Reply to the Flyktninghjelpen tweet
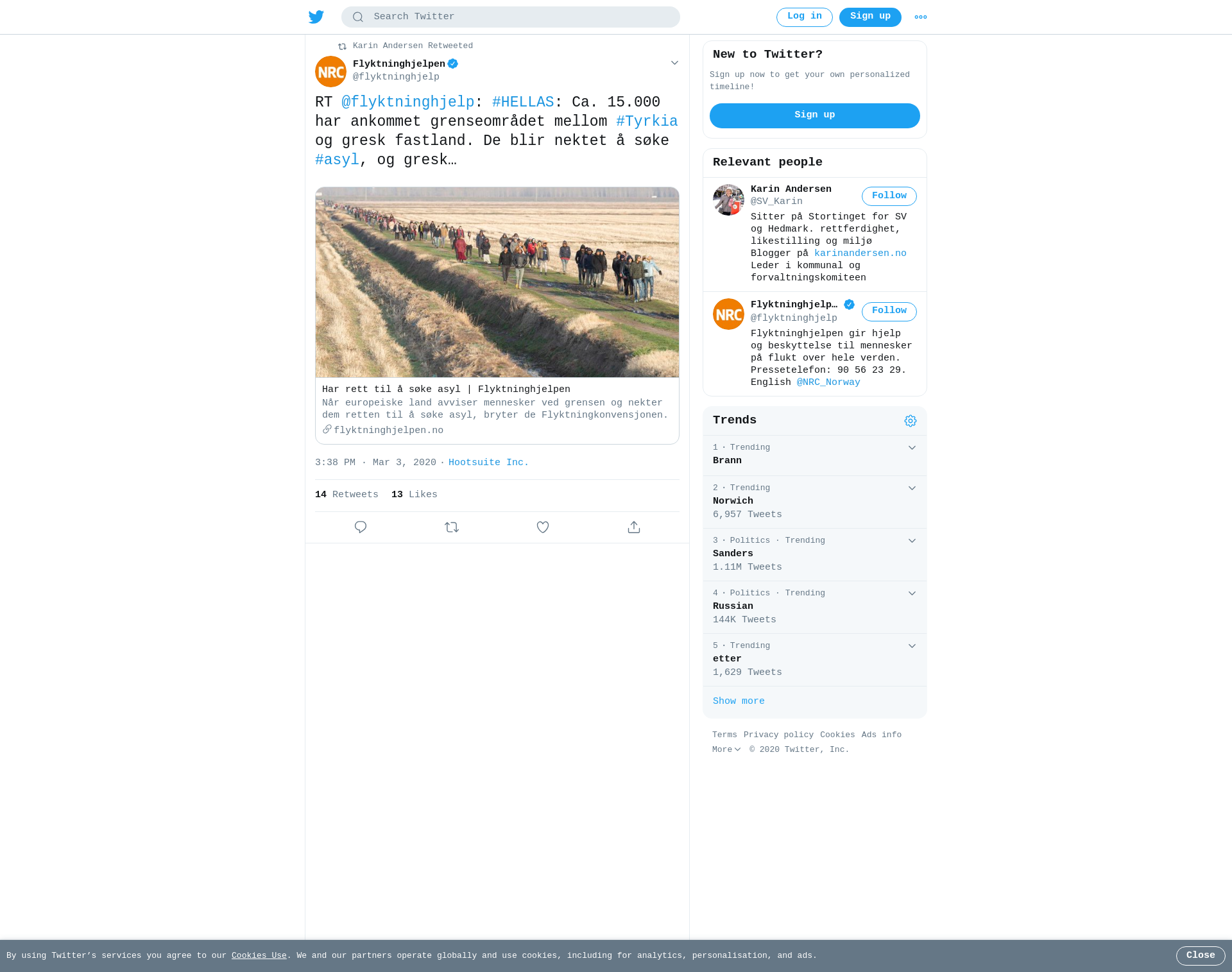Screen dimensions: 1232x972 click(x=361, y=527)
